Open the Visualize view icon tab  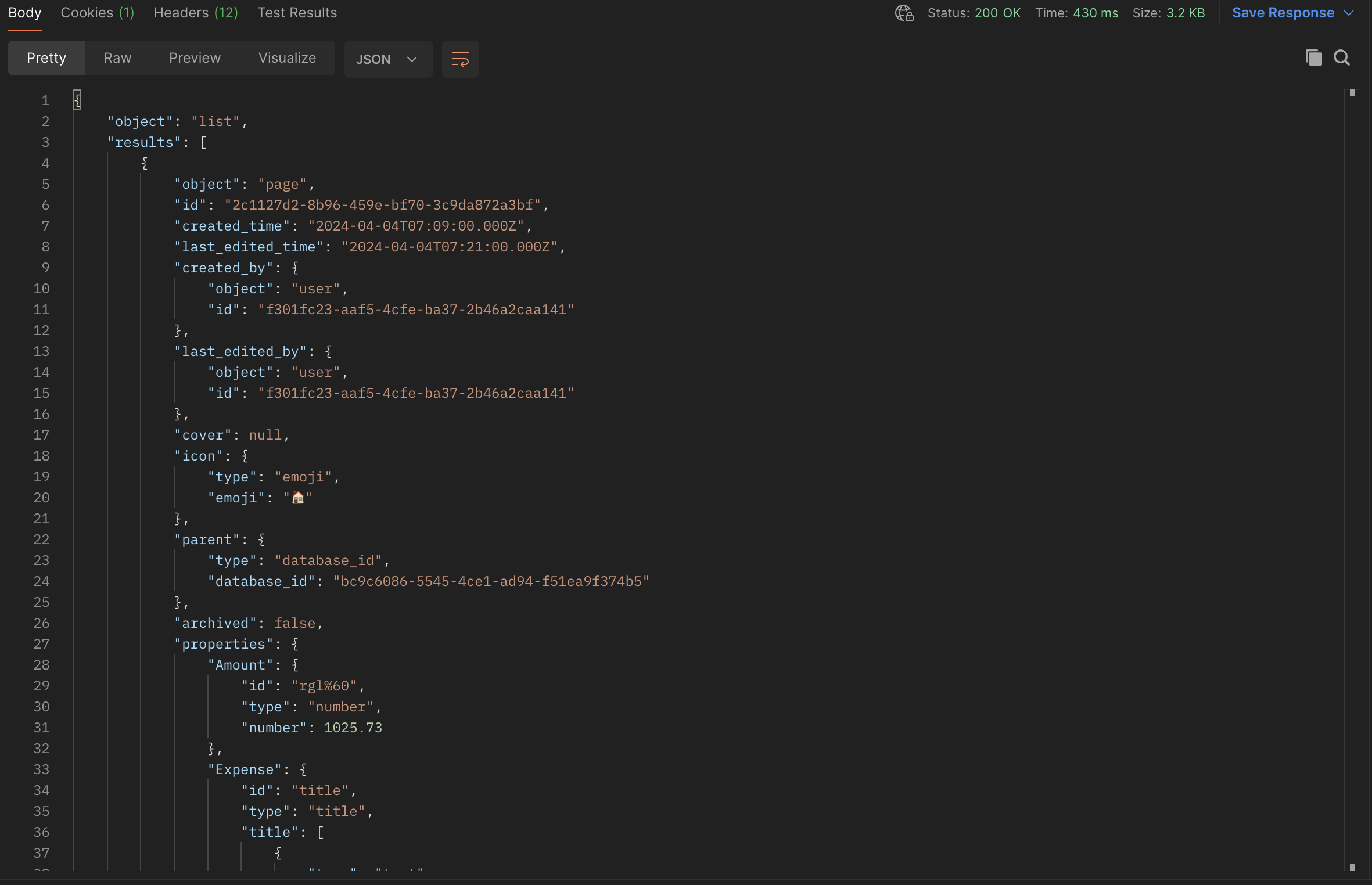click(x=286, y=57)
